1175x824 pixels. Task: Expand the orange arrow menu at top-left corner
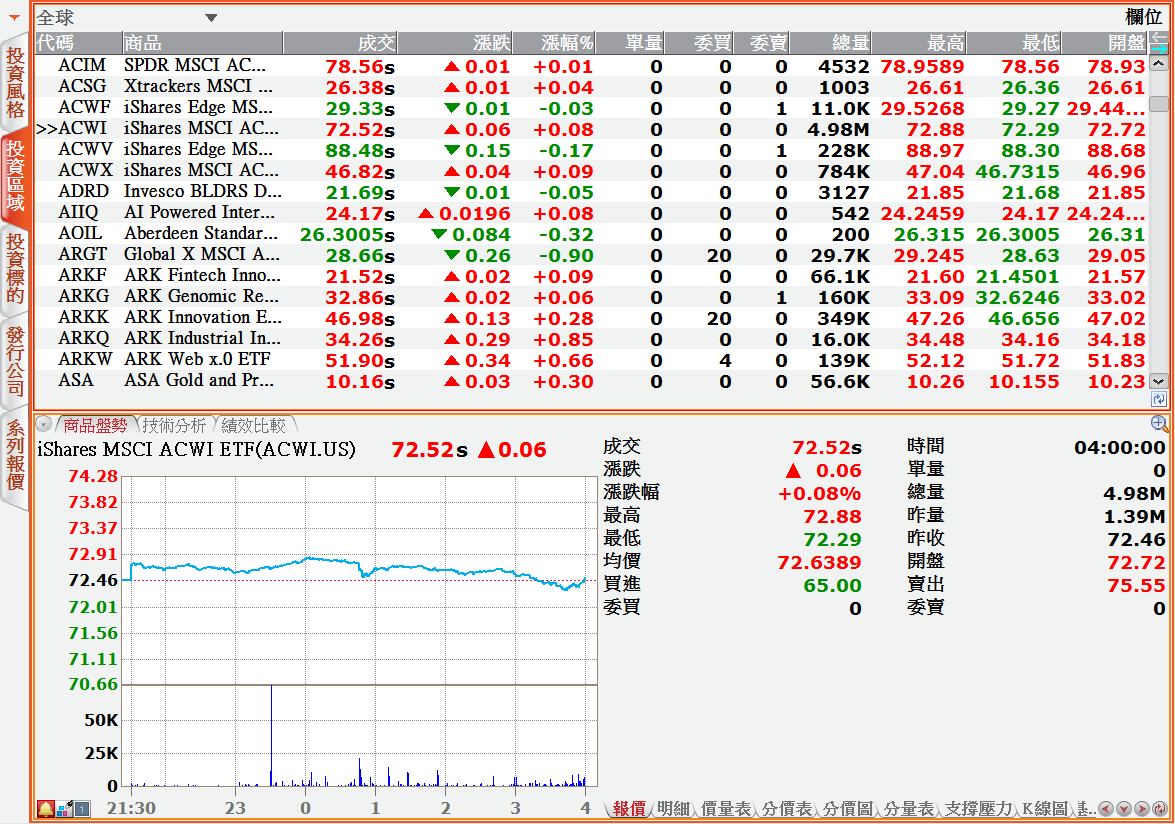click(14, 17)
